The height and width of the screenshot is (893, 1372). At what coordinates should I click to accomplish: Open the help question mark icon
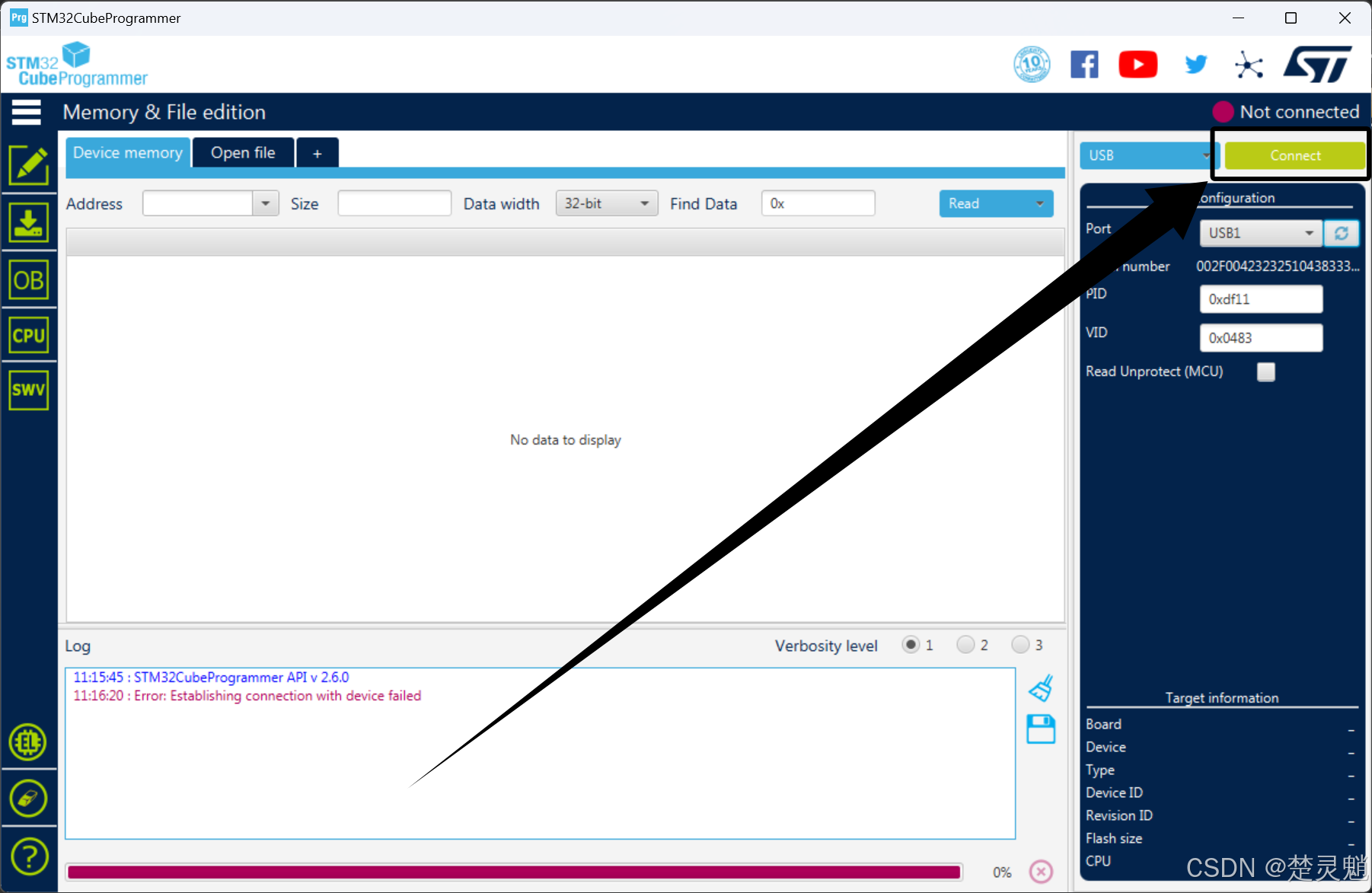[29, 856]
